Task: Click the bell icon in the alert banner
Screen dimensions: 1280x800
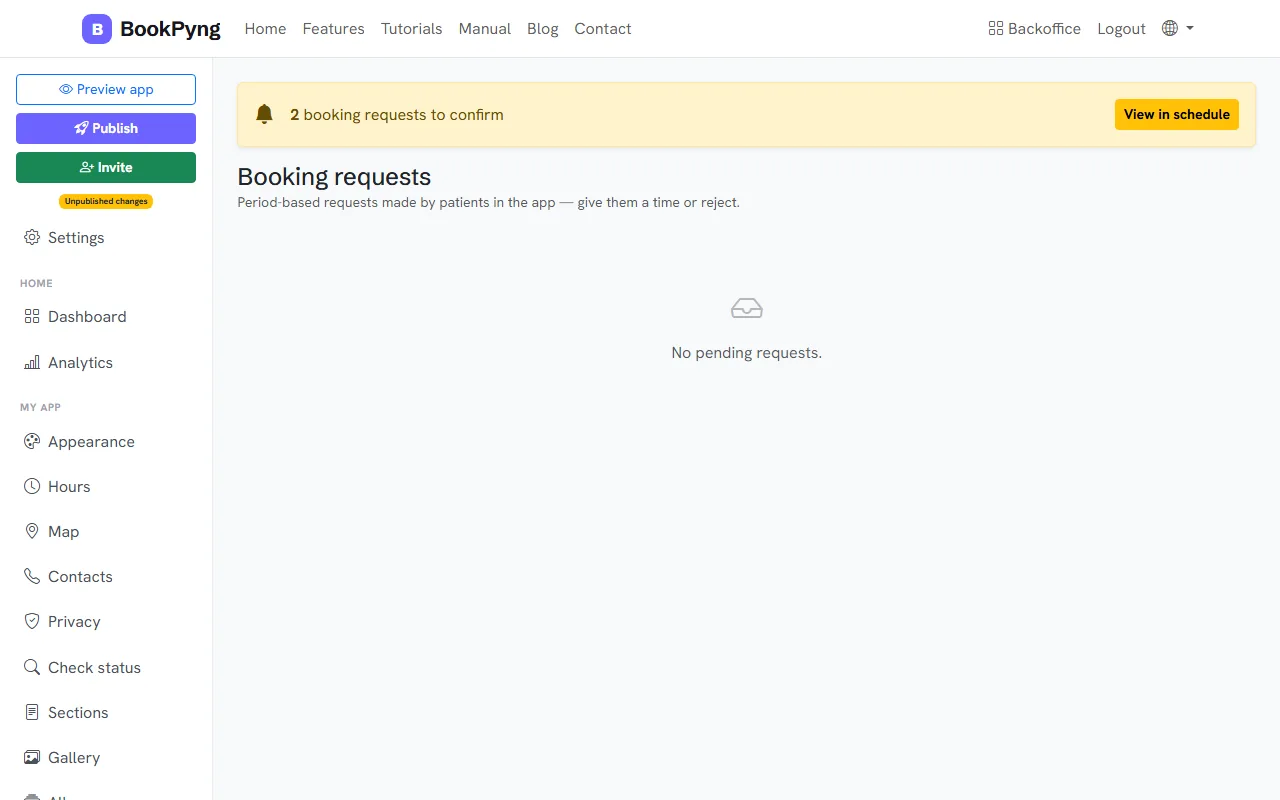Action: (264, 114)
